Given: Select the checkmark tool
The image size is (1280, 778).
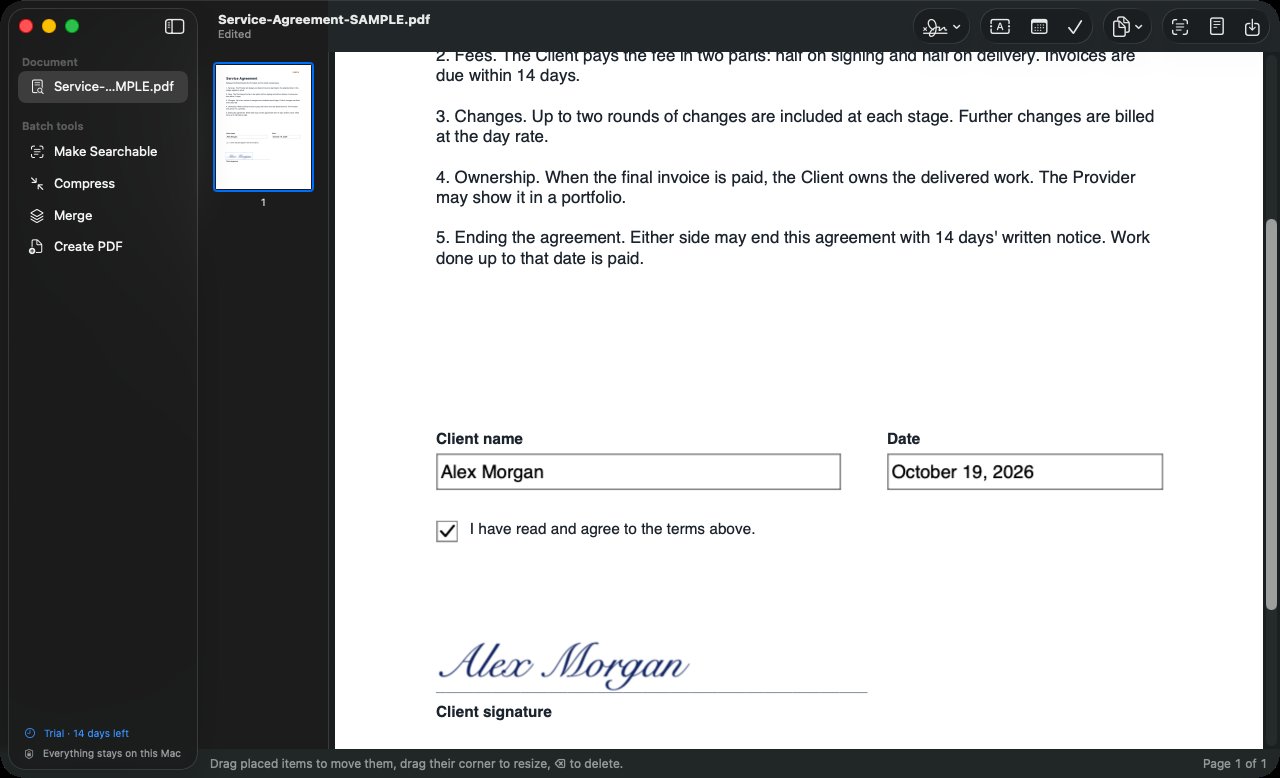Looking at the screenshot, I should pyautogui.click(x=1076, y=27).
